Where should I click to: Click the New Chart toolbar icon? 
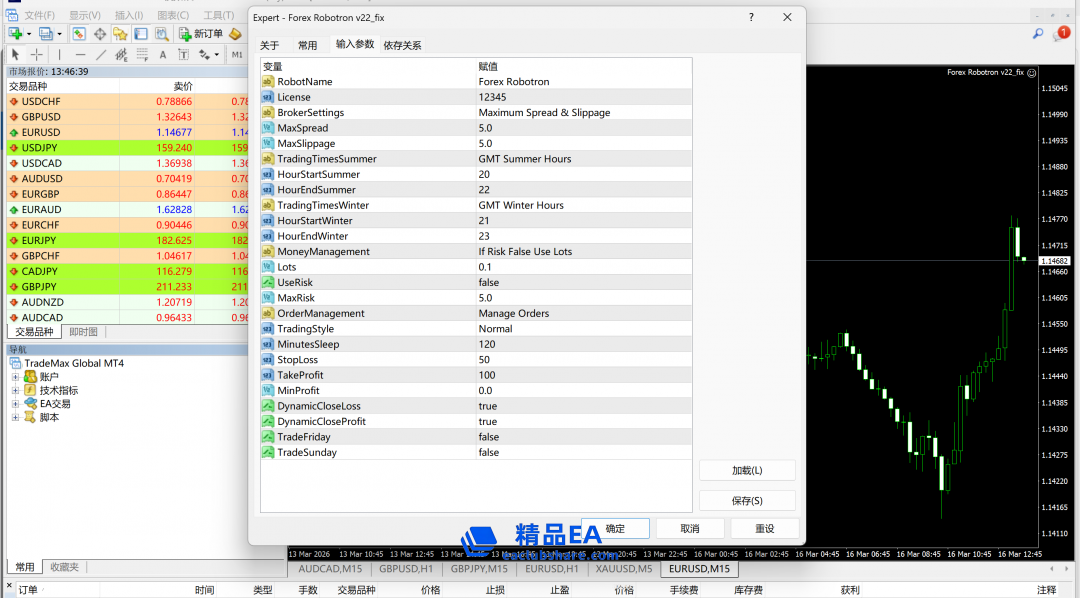point(15,34)
